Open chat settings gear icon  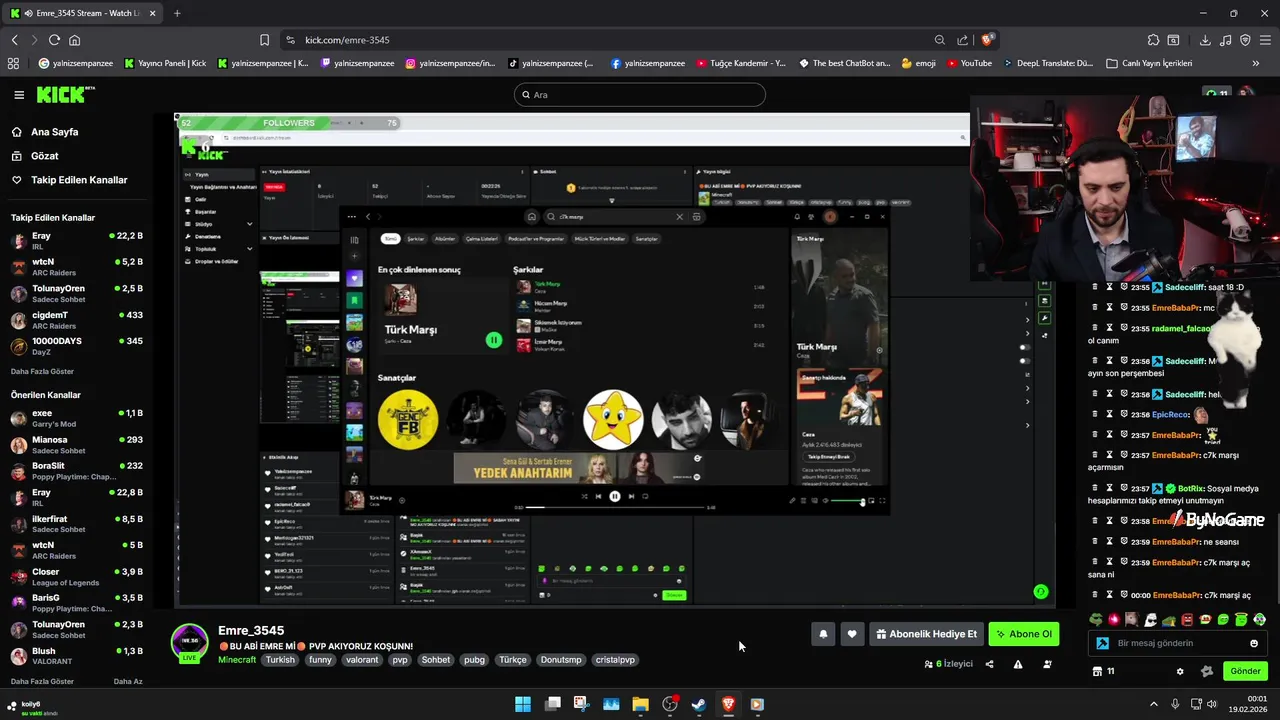[1180, 671]
